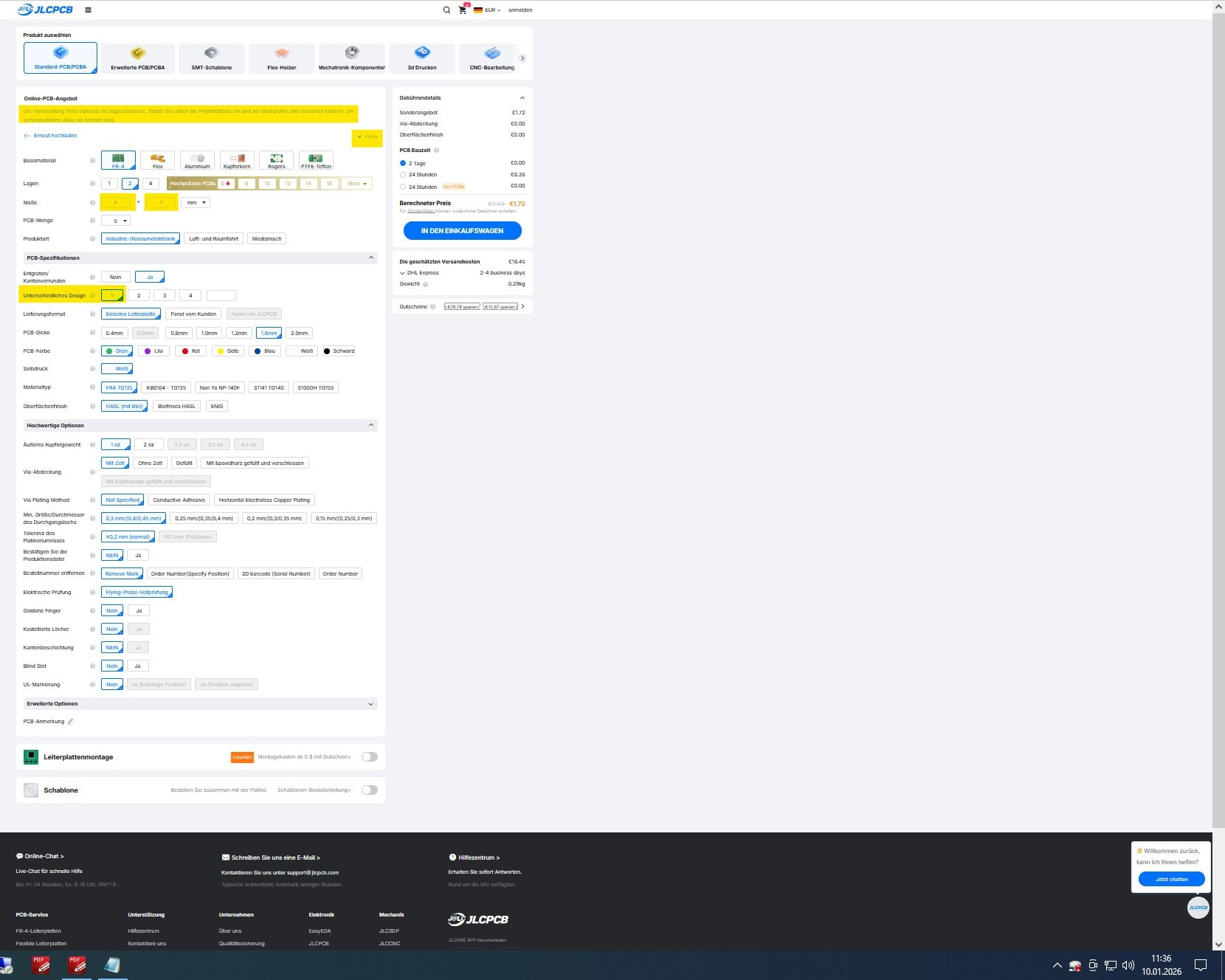Choose Kupferkern base material icon

pyautogui.click(x=237, y=160)
